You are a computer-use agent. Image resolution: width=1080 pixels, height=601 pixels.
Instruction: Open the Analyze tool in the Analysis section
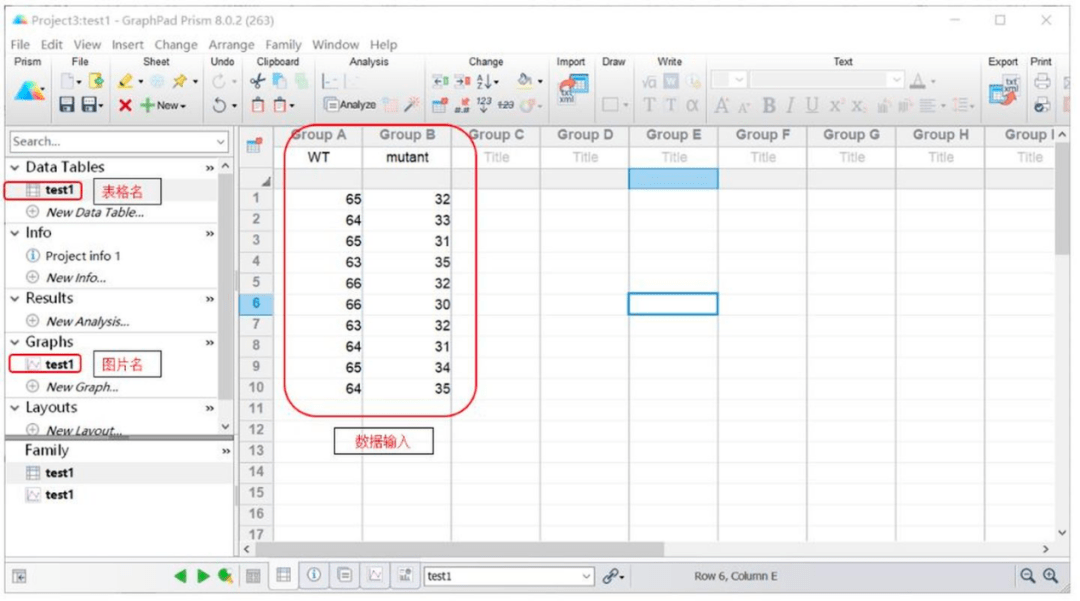pos(352,103)
